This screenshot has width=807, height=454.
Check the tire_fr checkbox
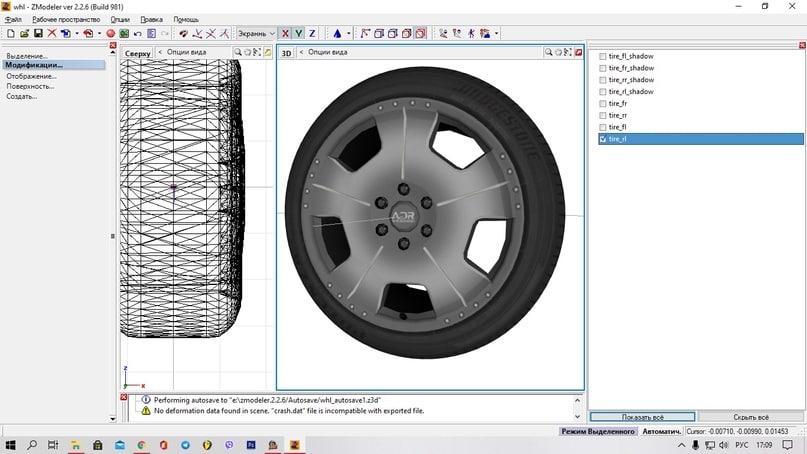pyautogui.click(x=603, y=103)
